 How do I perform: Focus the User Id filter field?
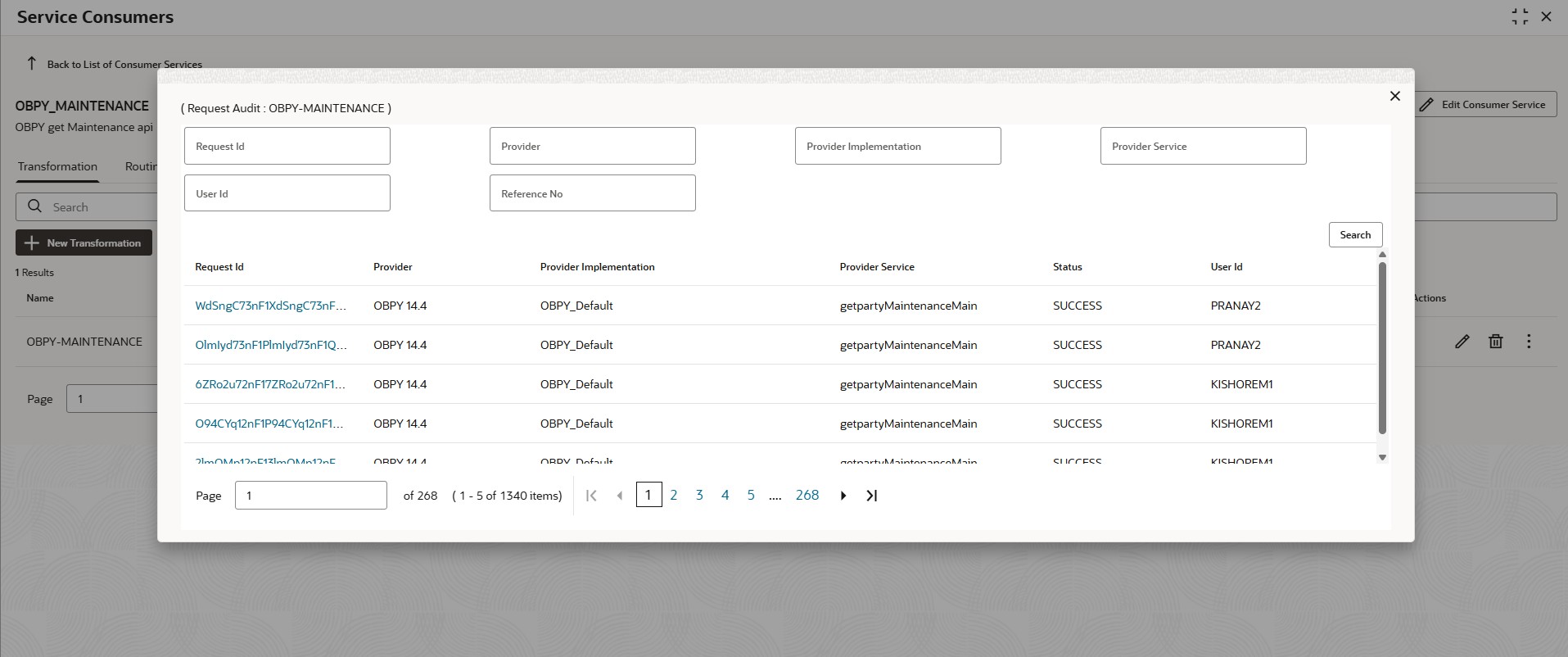(x=287, y=193)
